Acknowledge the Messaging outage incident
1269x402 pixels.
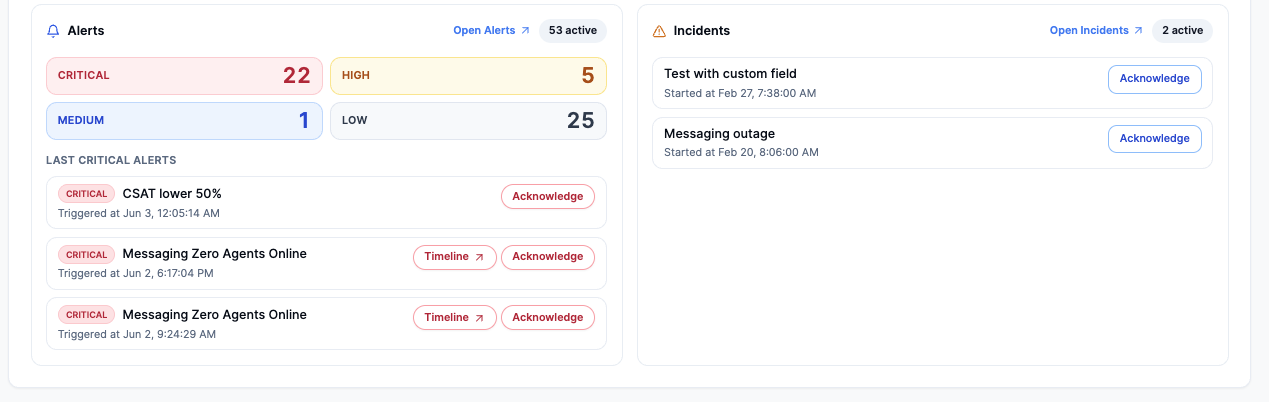coord(1154,139)
